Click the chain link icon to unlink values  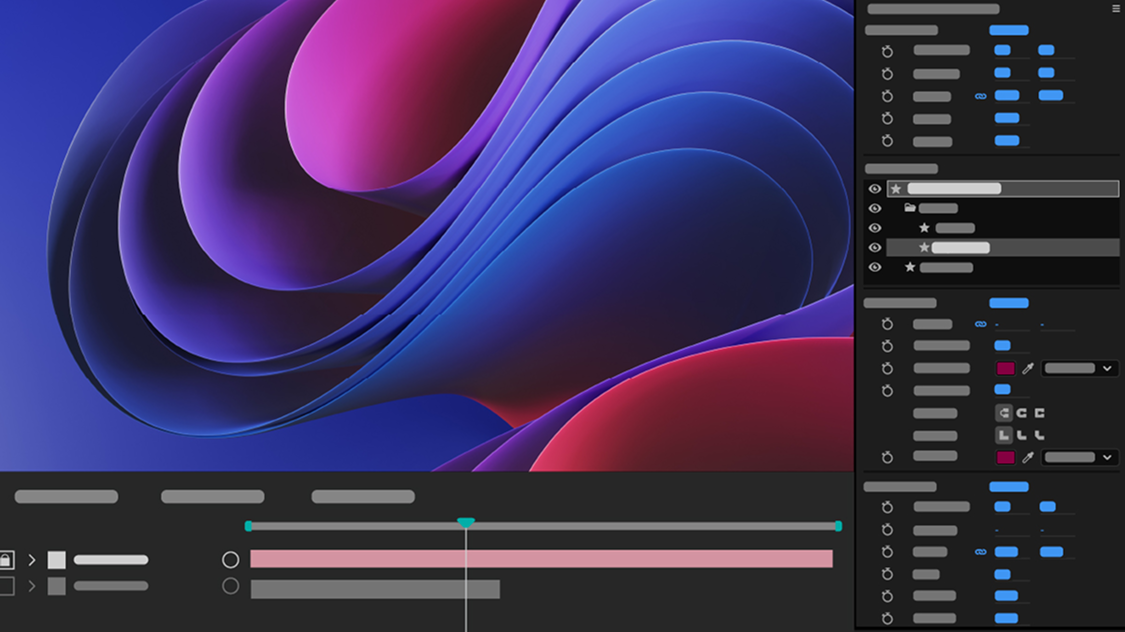click(981, 96)
